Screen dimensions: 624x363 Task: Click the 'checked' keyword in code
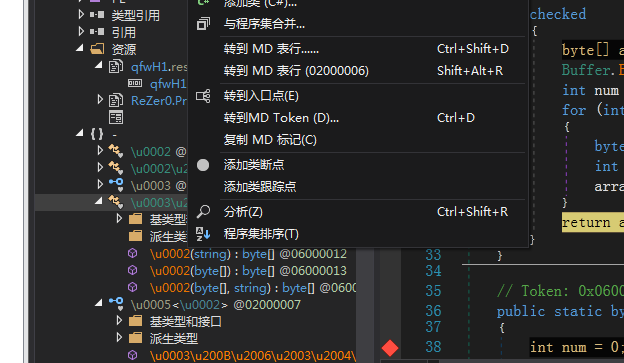[x=558, y=14]
